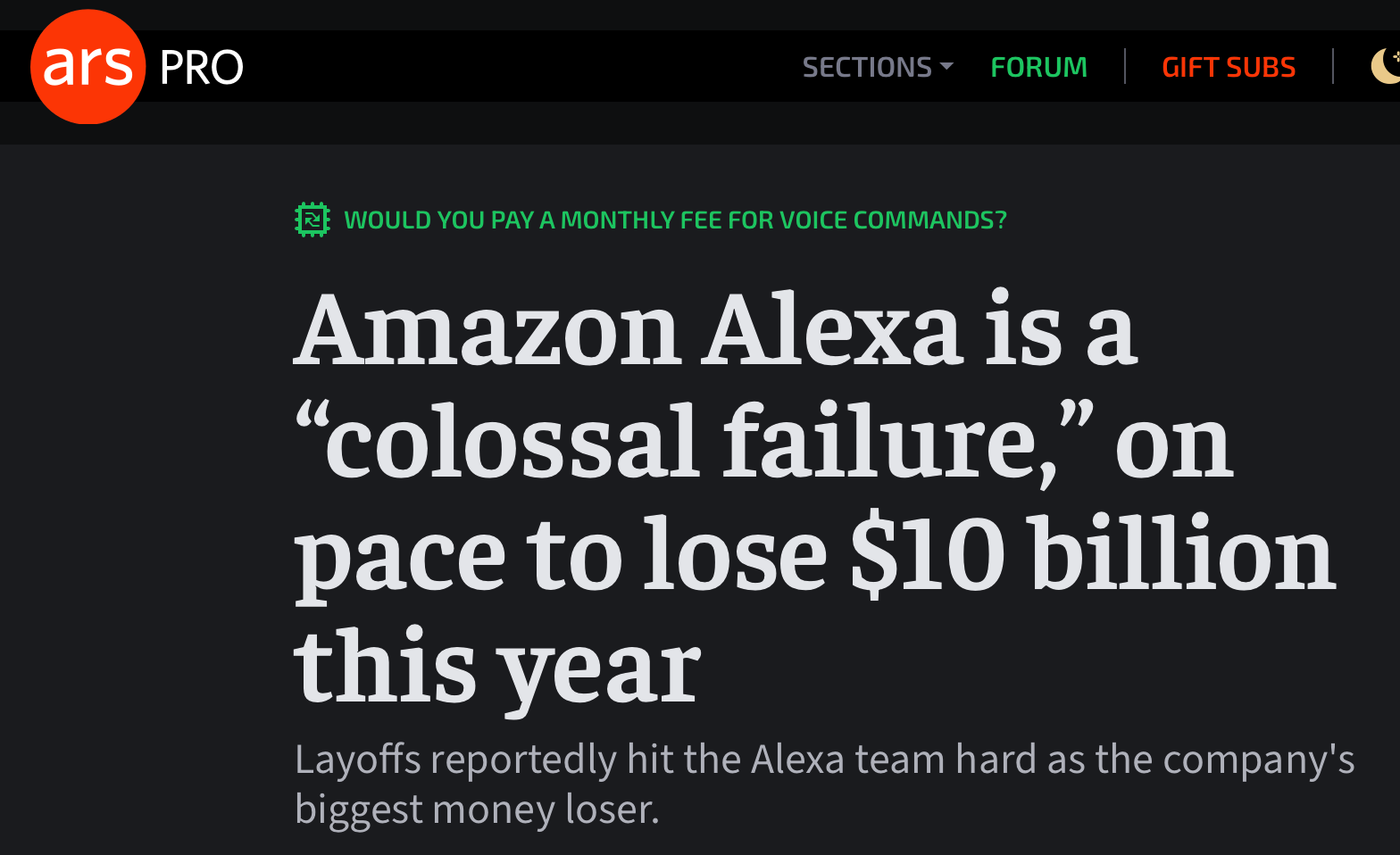Open the Gift Subs link
The image size is (1400, 855).
(x=1228, y=67)
